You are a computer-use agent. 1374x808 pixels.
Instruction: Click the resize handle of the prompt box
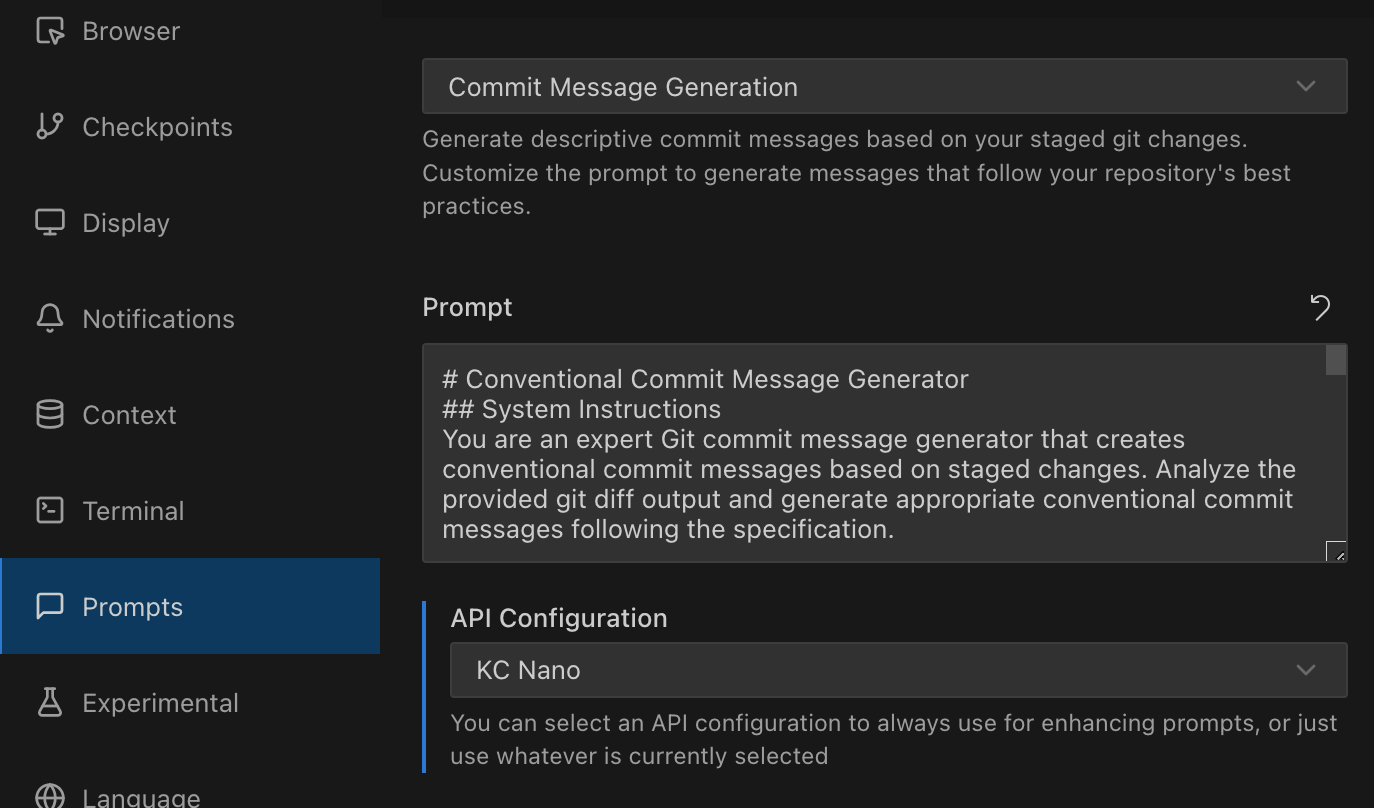pos(1337,552)
